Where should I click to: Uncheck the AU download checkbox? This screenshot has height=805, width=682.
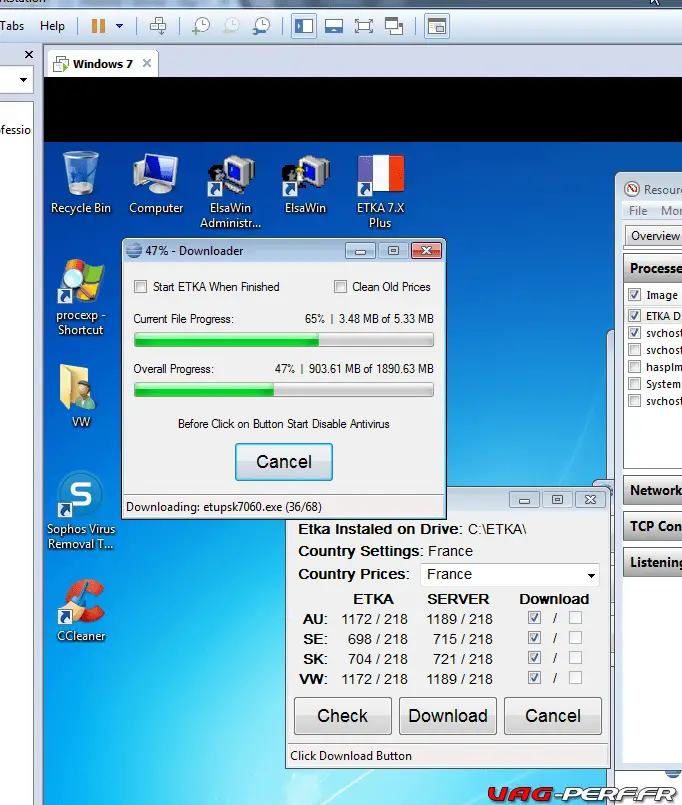534,618
